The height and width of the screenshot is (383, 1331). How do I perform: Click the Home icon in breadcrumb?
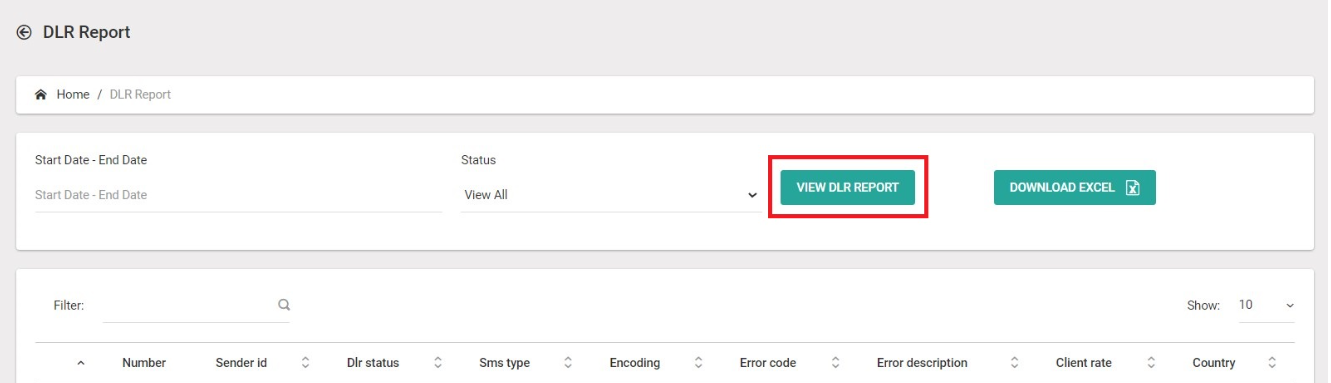[41, 95]
